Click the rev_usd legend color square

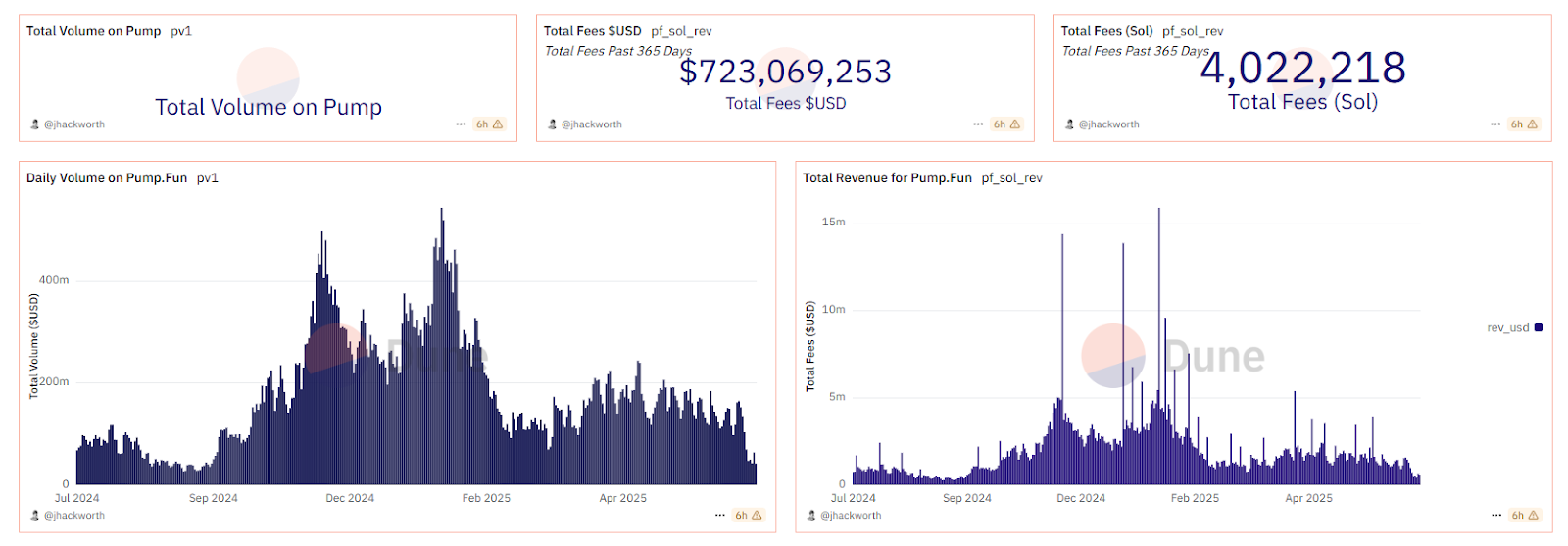coord(1539,328)
